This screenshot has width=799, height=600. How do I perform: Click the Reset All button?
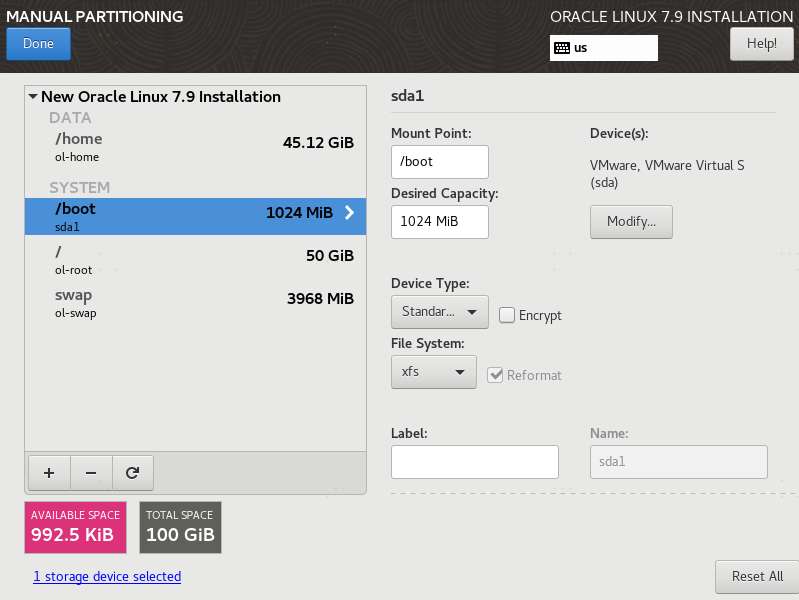(x=756, y=577)
